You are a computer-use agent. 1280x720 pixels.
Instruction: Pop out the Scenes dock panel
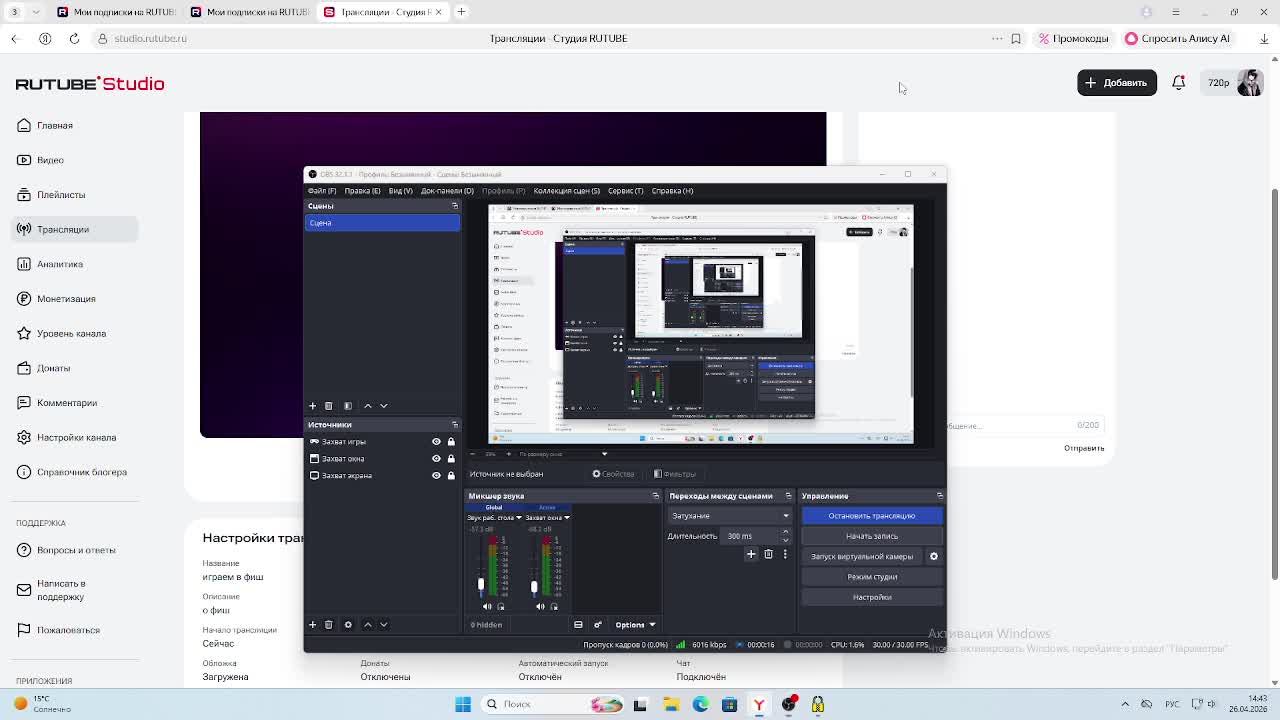click(x=454, y=206)
